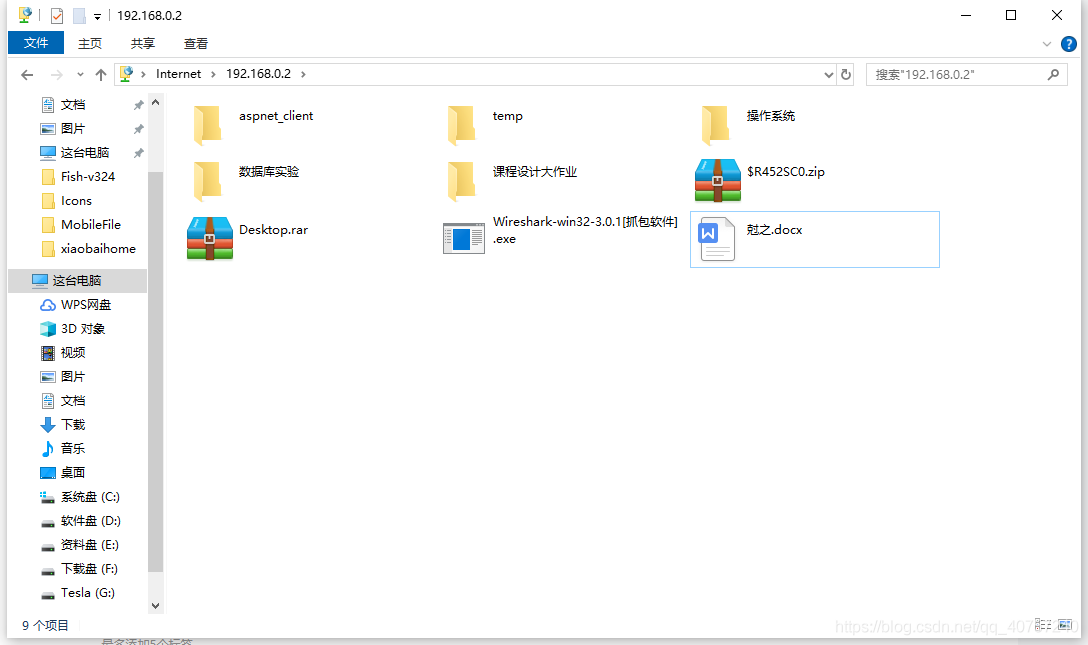Switch to large icons view in status bar
The width and height of the screenshot is (1088, 645).
[1064, 625]
